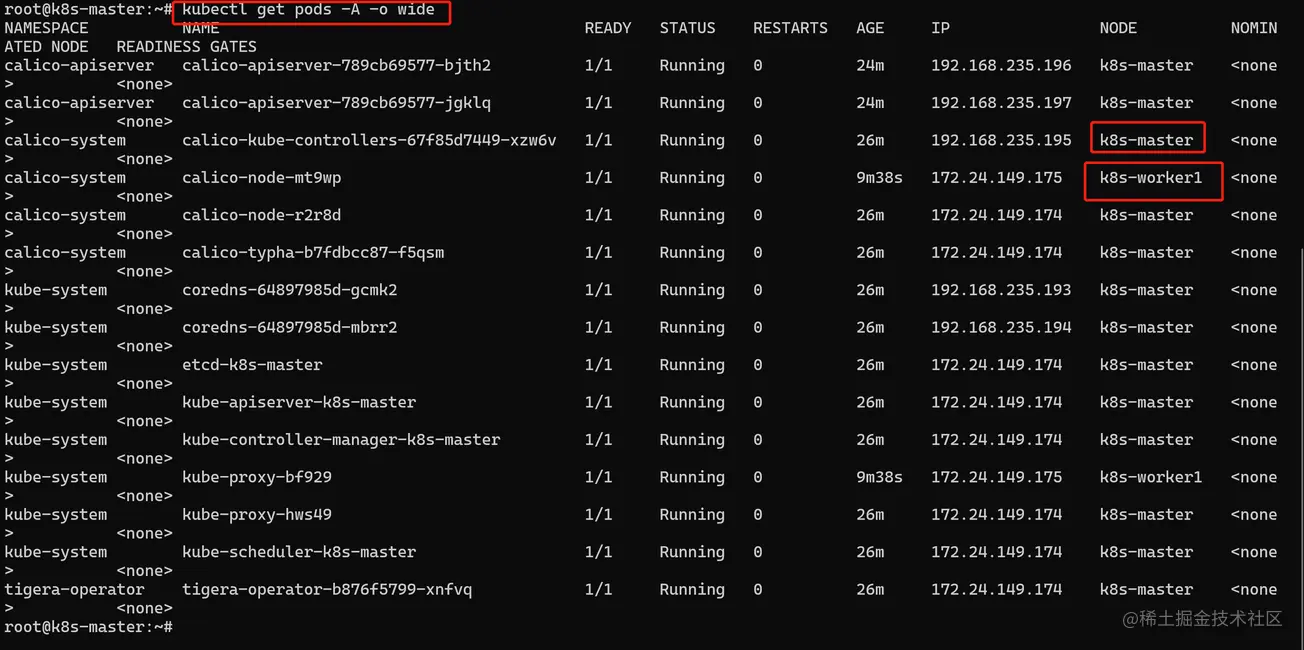Click age 24m in calico-apiserver bjth2 row

coord(870,66)
